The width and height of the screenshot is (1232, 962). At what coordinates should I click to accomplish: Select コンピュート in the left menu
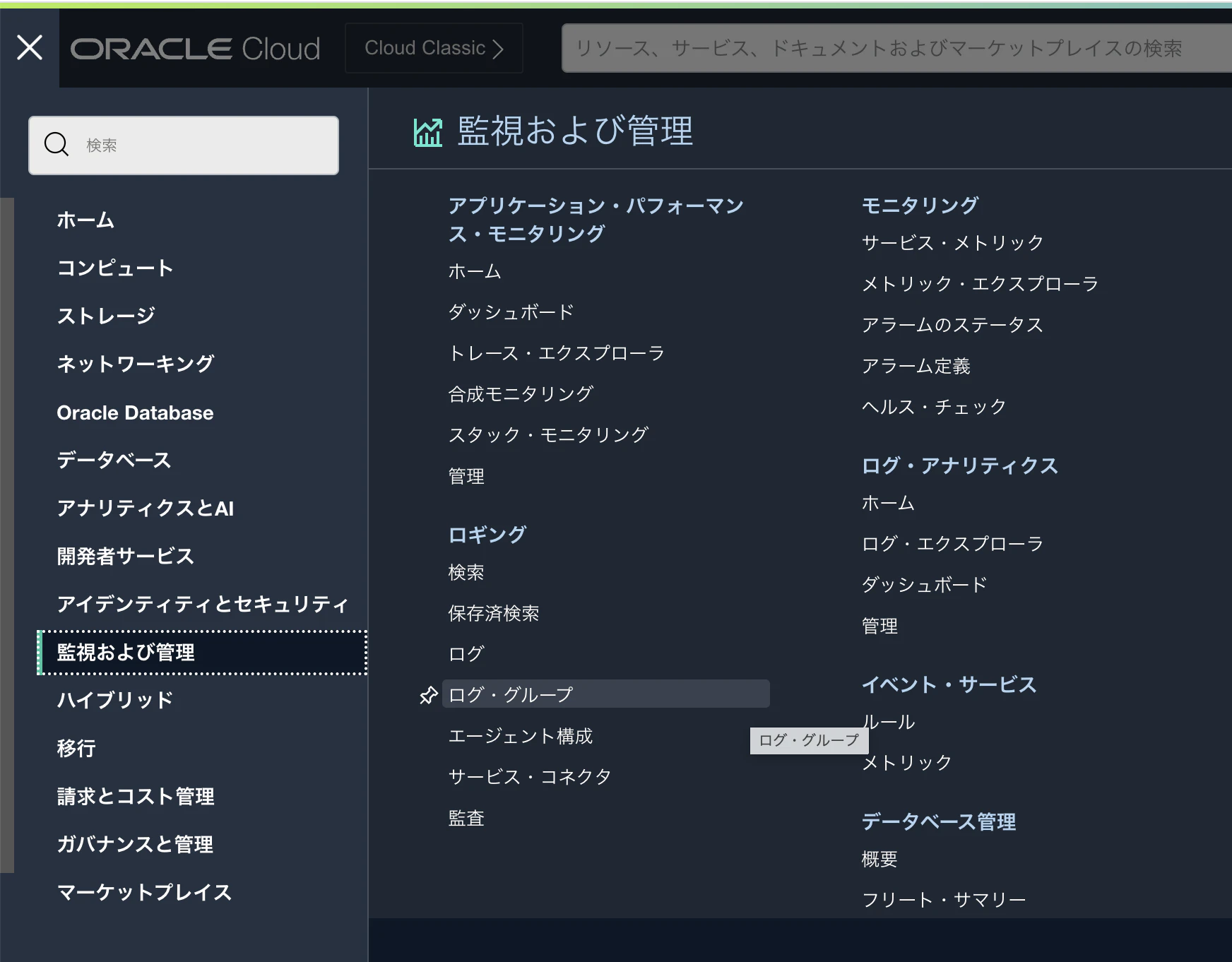115,268
